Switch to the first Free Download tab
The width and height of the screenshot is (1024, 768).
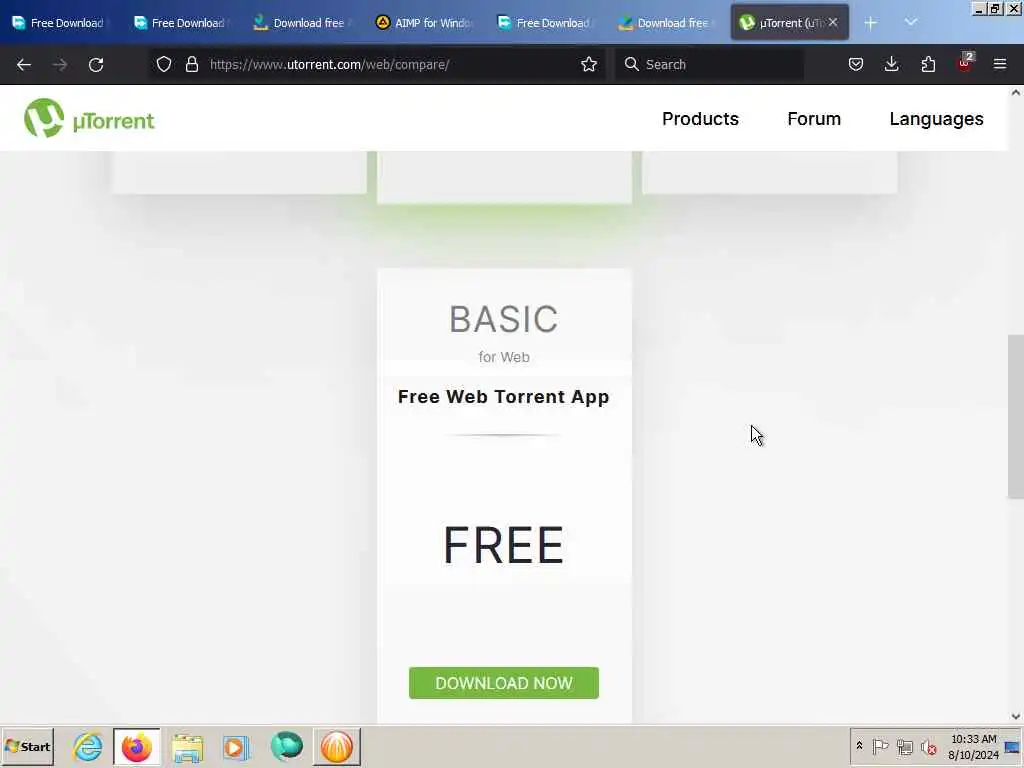pos(60,23)
